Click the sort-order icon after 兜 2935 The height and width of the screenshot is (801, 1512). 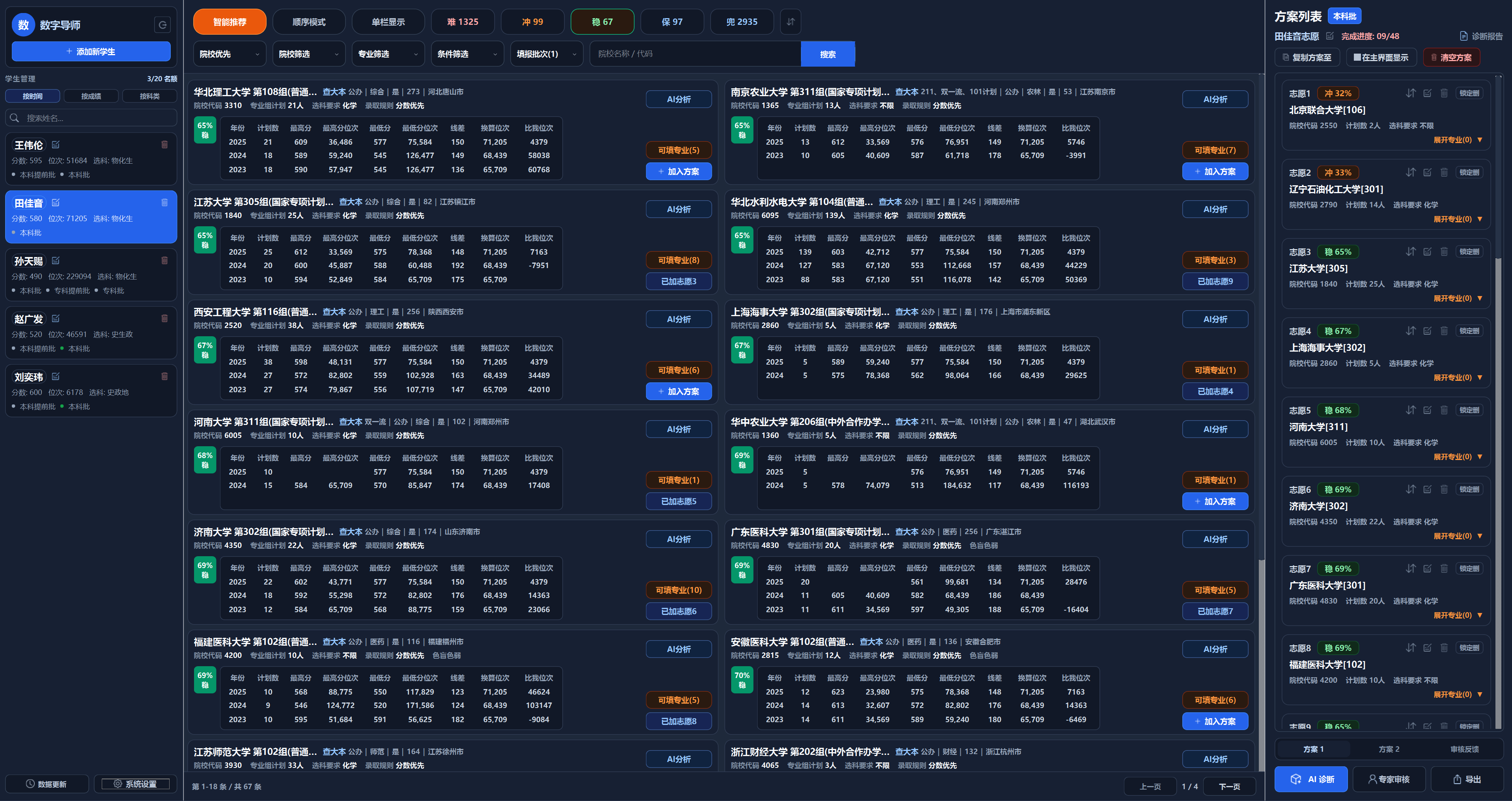[x=791, y=22]
